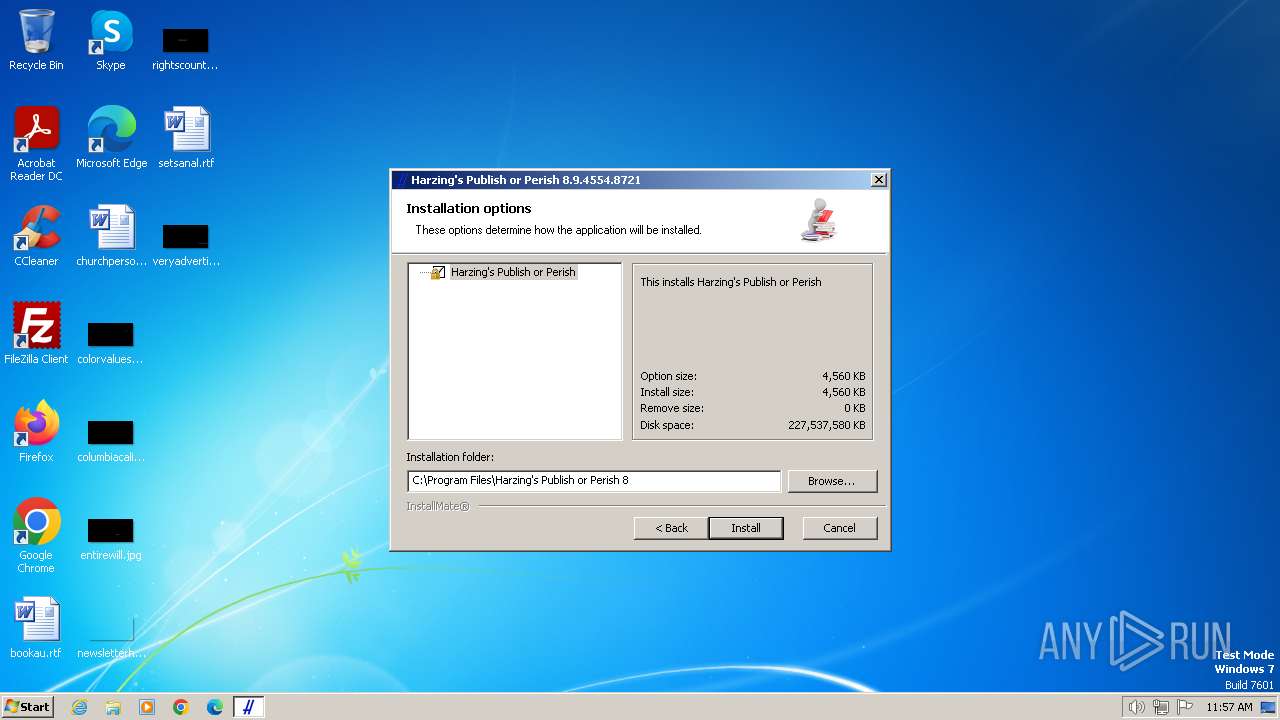Select the colorvalues desktop file
This screenshot has height=720, width=1280.
point(110,341)
